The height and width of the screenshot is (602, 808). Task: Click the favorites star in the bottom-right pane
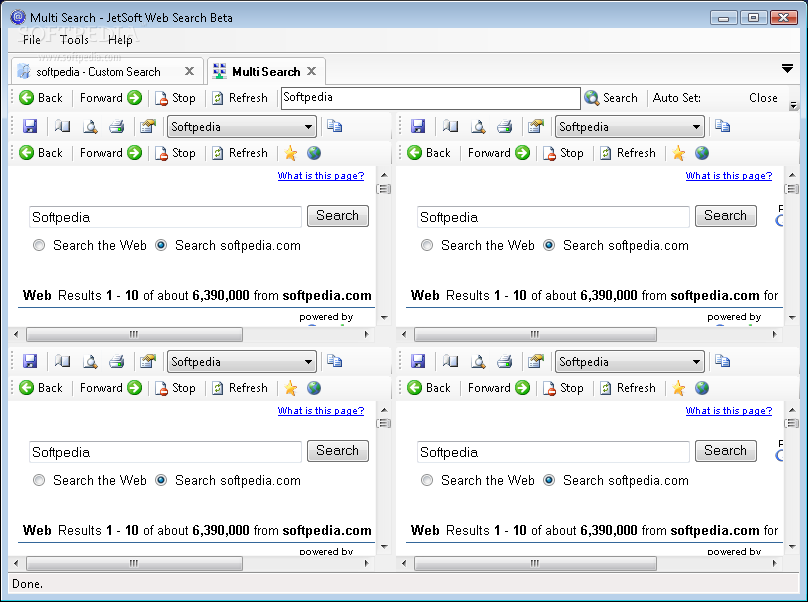679,388
